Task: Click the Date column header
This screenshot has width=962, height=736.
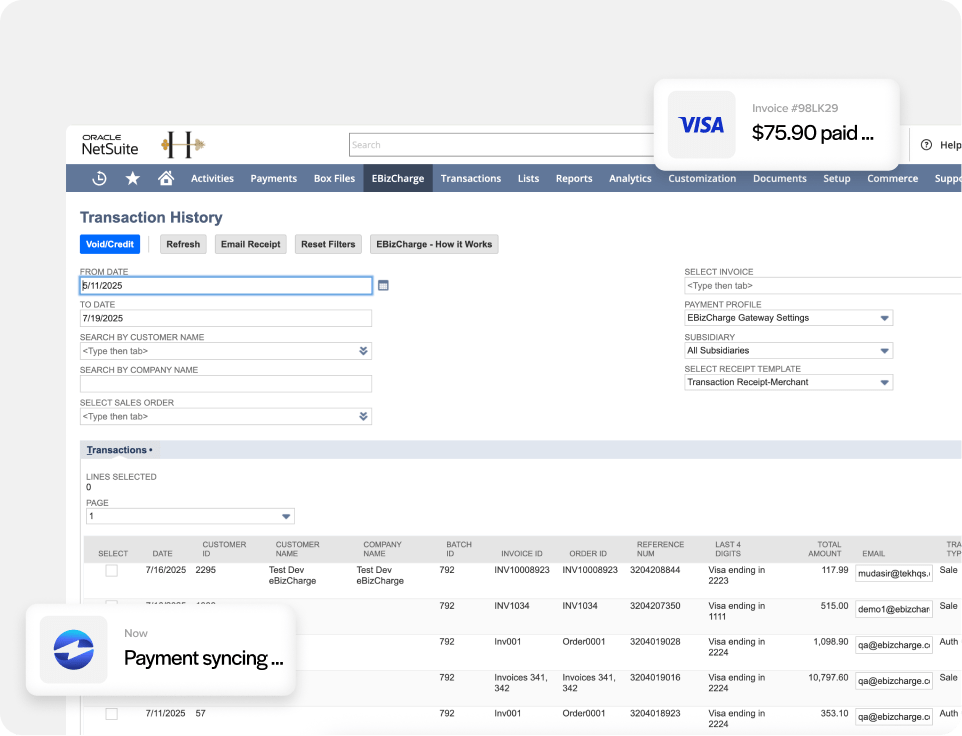Action: (163, 553)
